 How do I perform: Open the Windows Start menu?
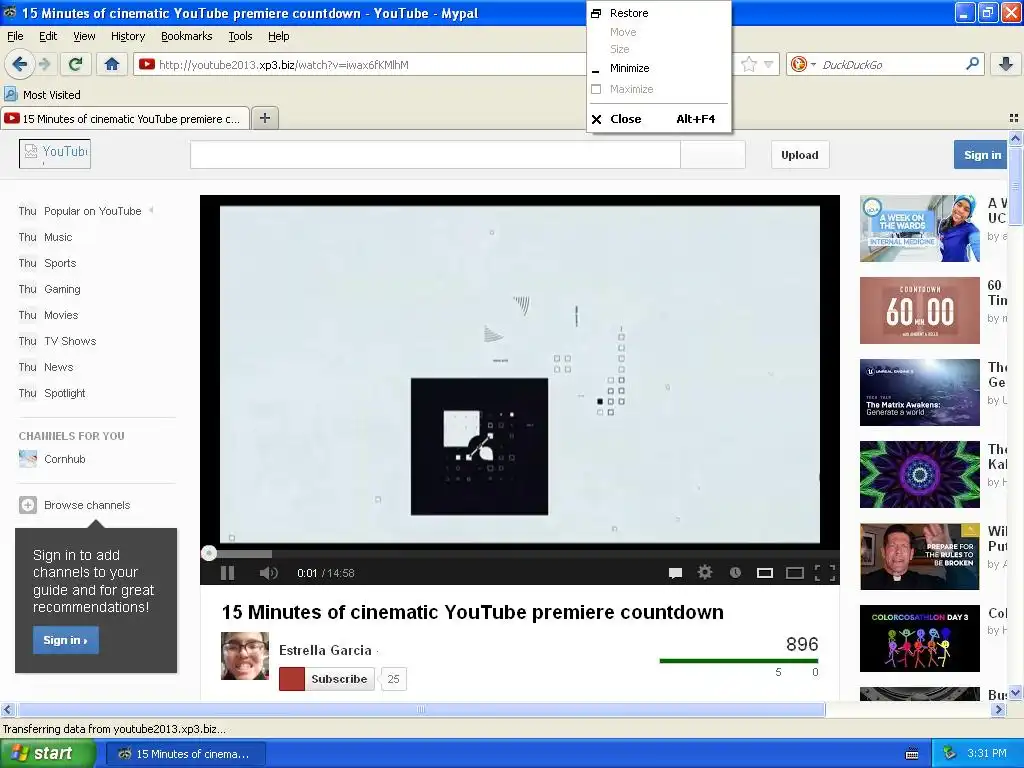[x=48, y=753]
